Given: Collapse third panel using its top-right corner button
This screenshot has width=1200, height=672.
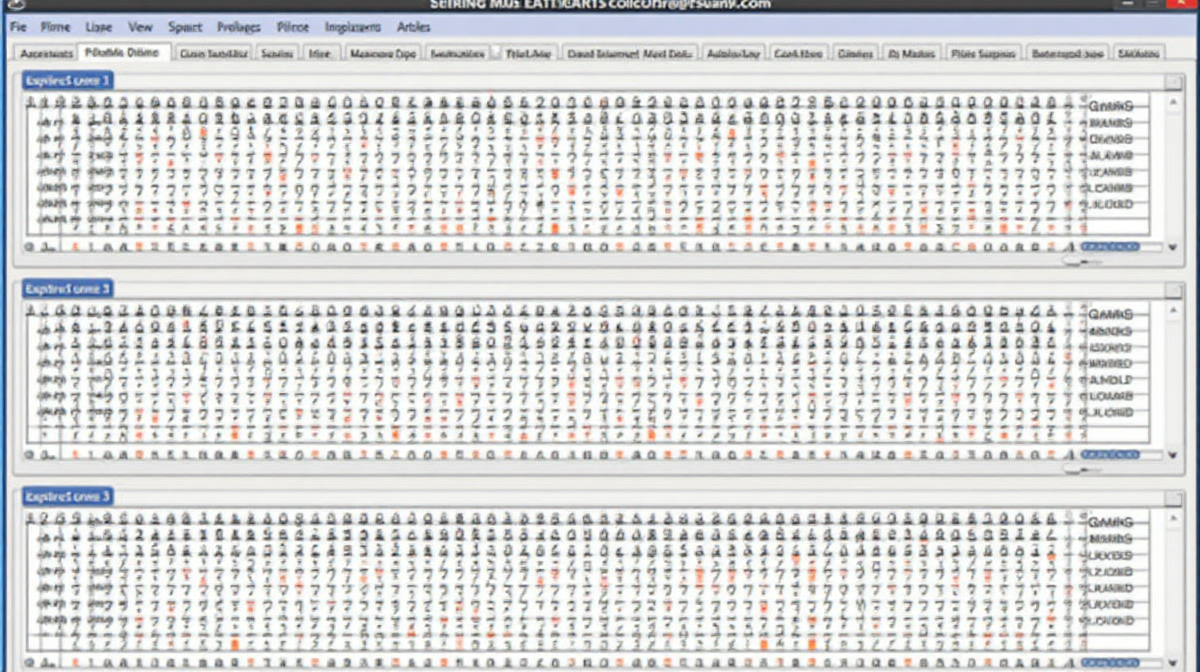Looking at the screenshot, I should point(1172,498).
